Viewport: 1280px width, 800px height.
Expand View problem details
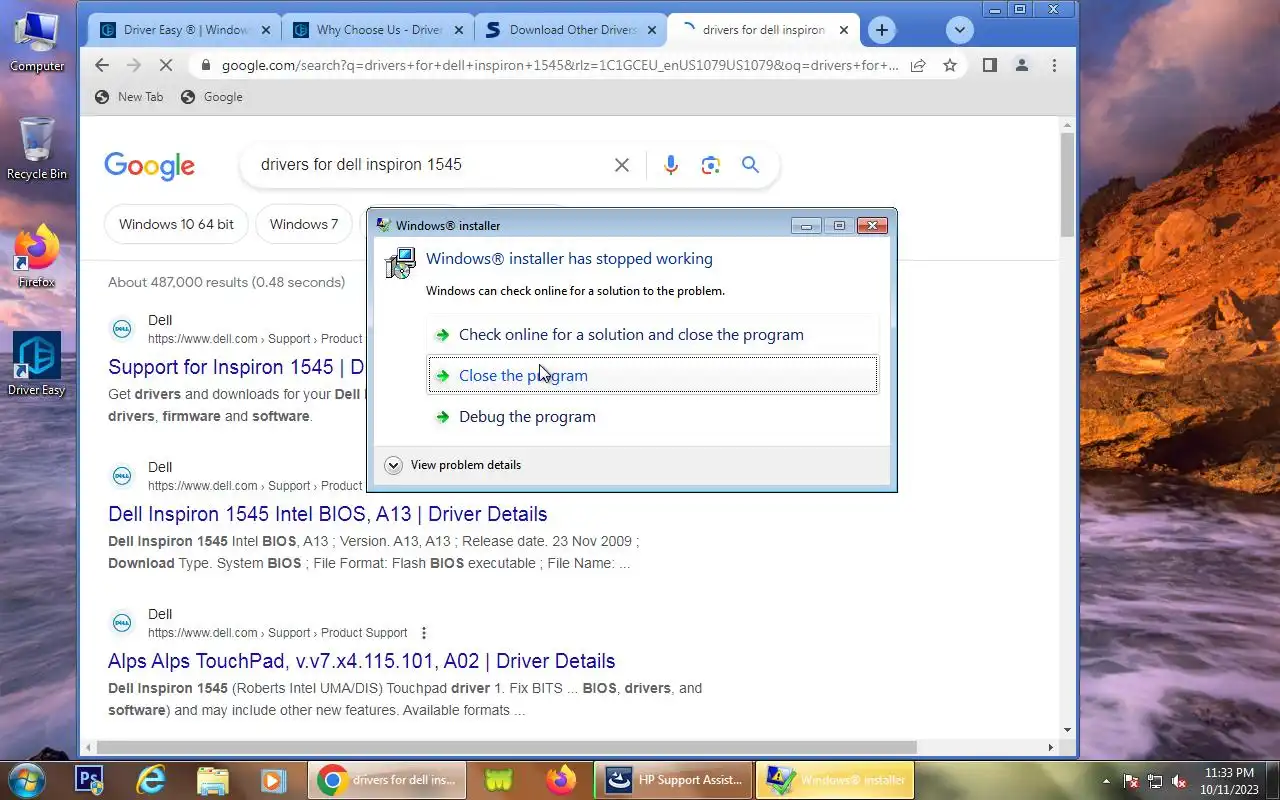[454, 465]
